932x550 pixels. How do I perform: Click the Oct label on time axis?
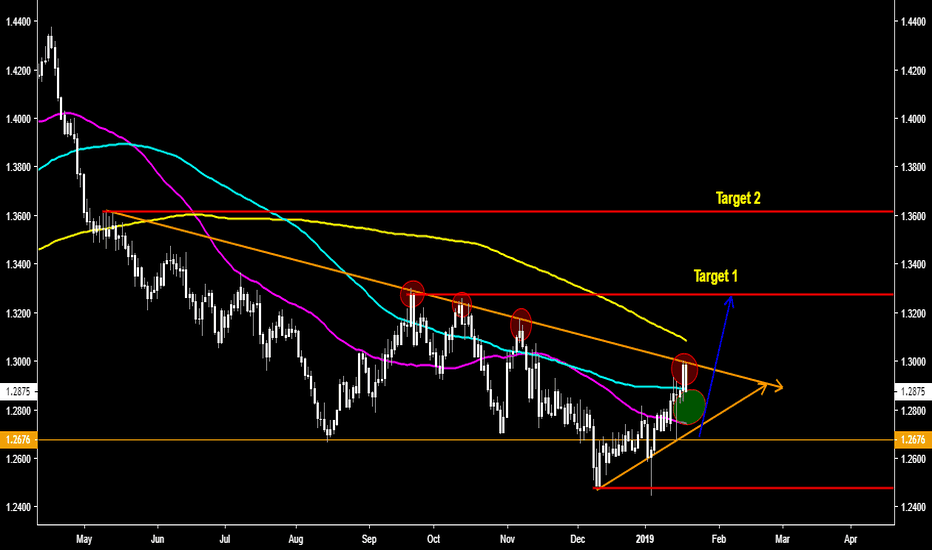click(x=433, y=539)
